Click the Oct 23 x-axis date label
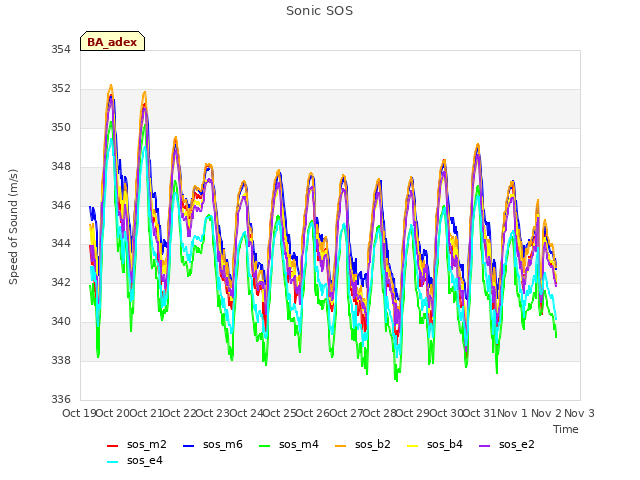 [213, 413]
